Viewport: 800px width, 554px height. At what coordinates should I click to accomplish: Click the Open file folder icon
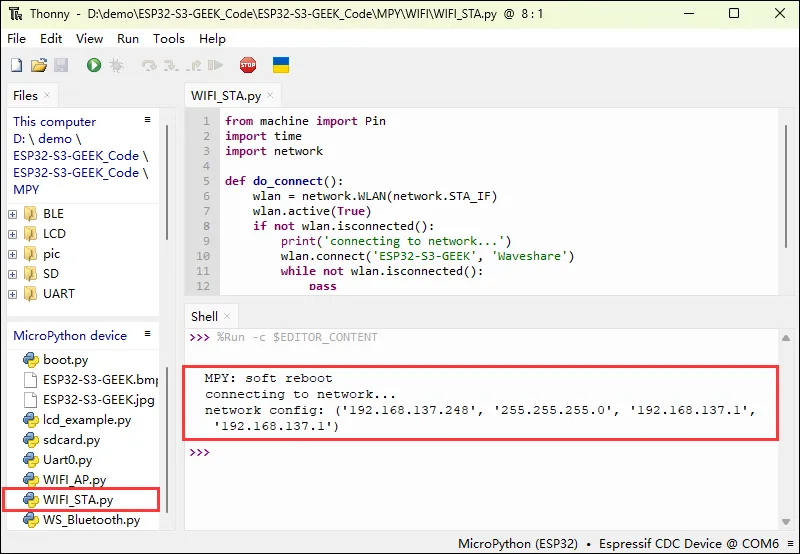(x=39, y=65)
